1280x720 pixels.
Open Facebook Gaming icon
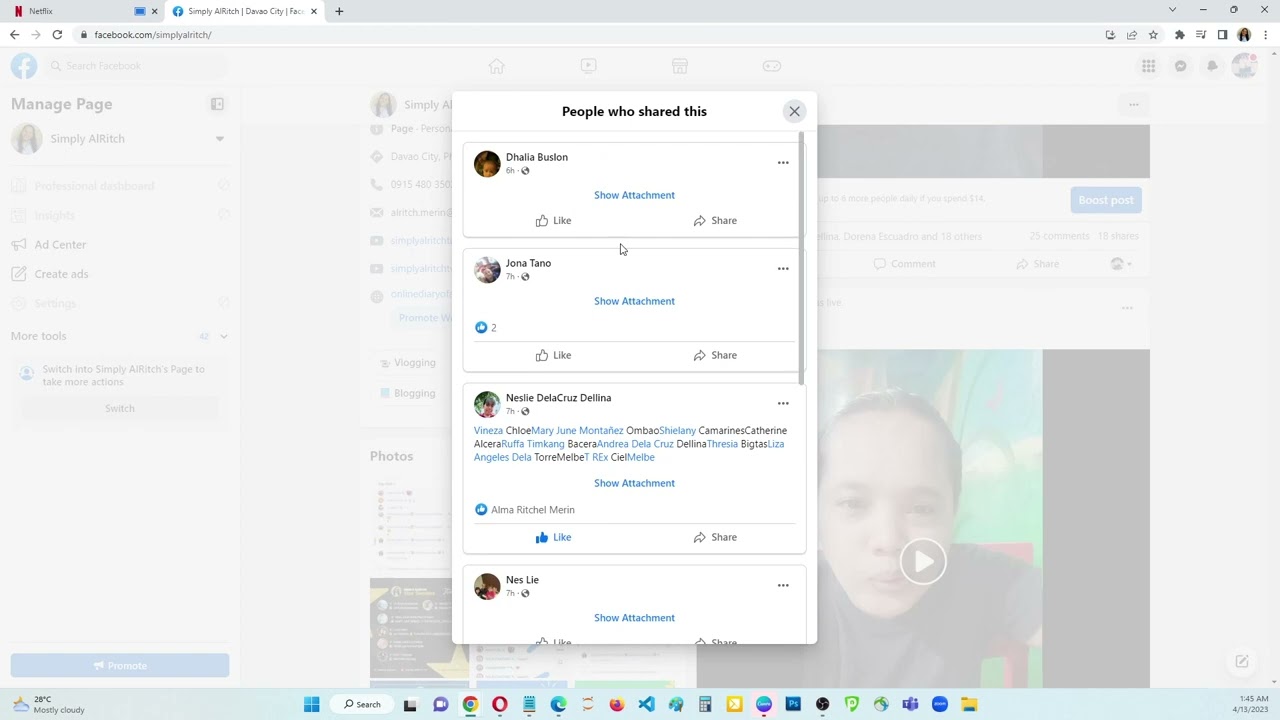tap(772, 66)
